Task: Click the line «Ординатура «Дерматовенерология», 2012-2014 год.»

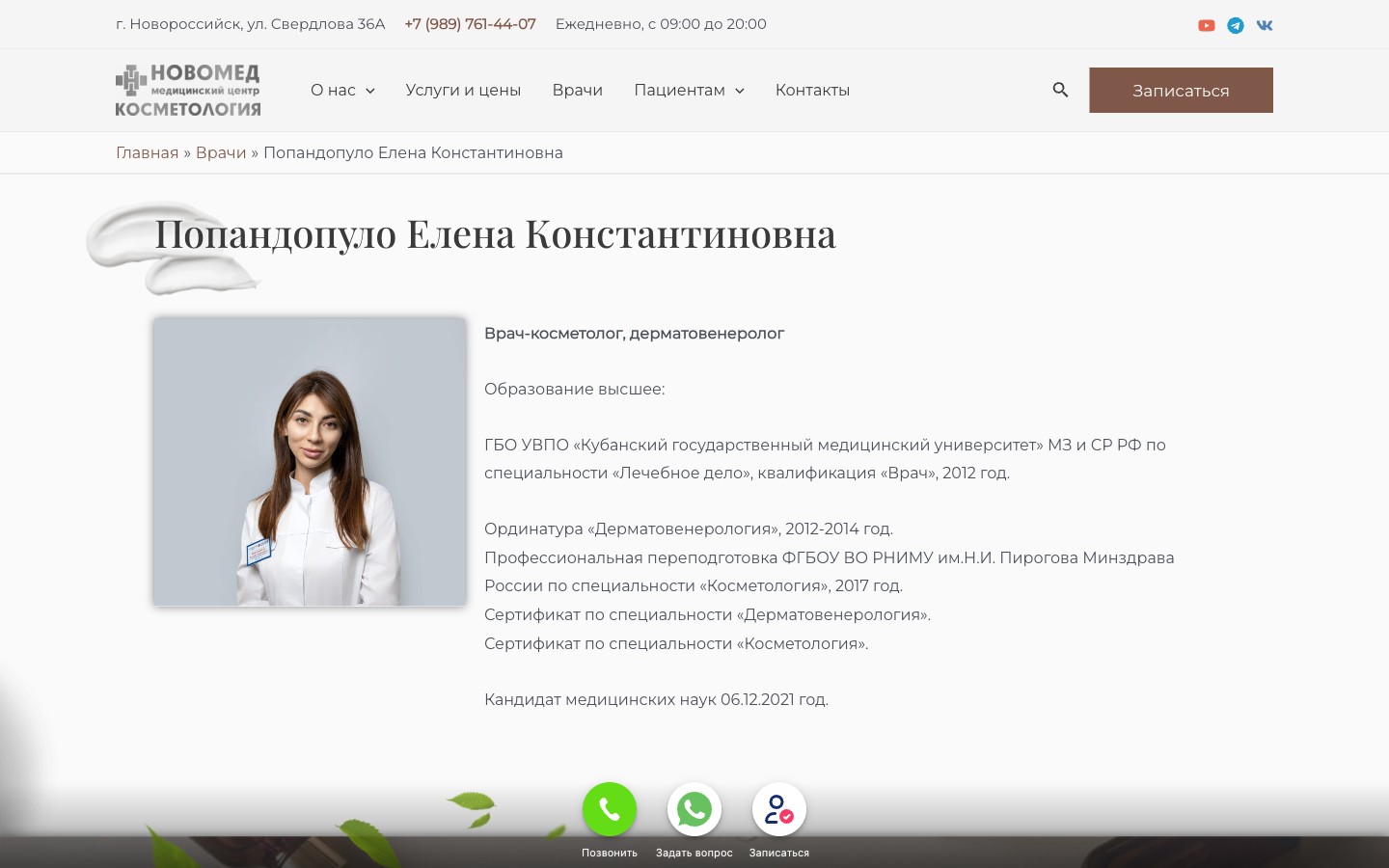Action: [x=689, y=529]
